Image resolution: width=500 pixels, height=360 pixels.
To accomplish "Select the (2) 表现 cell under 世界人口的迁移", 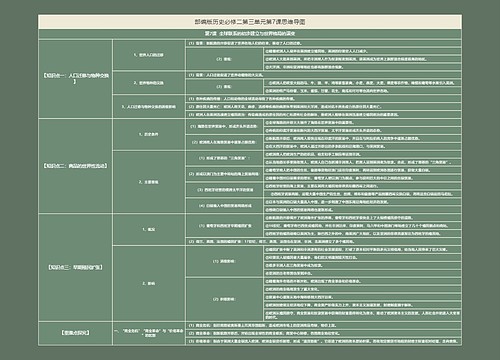I will point(224,59).
